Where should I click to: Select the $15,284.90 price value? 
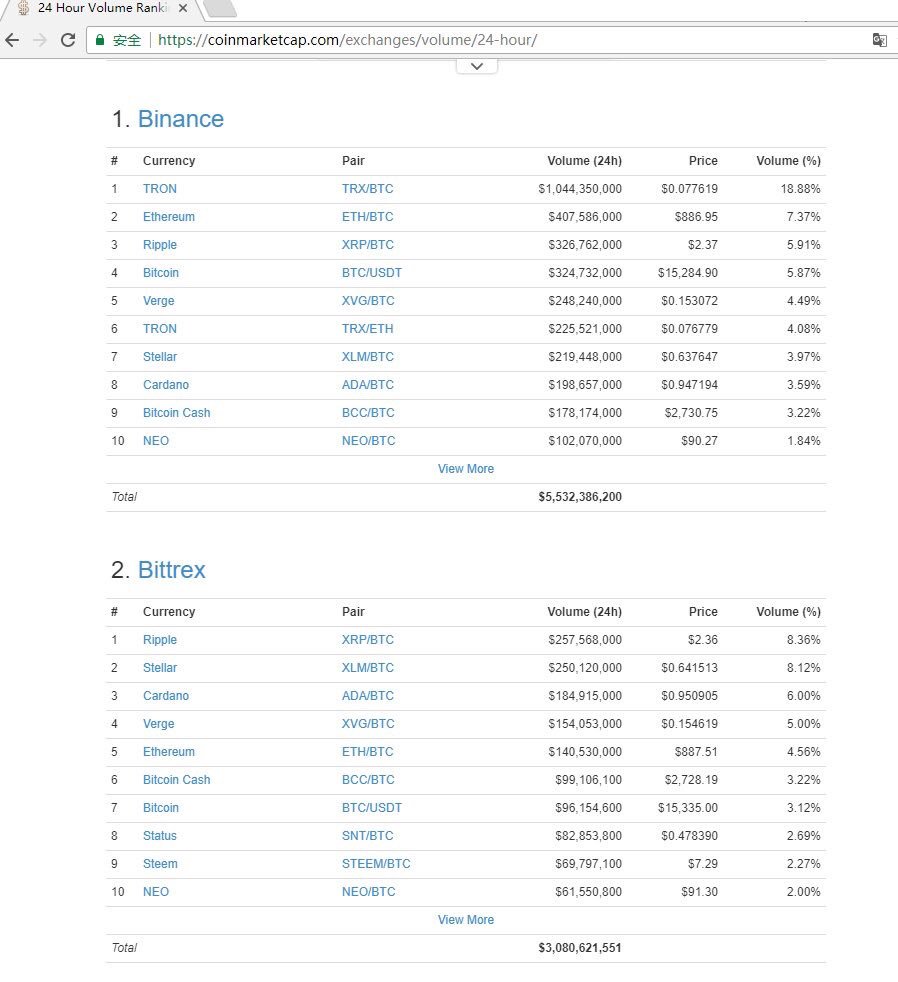coord(688,273)
